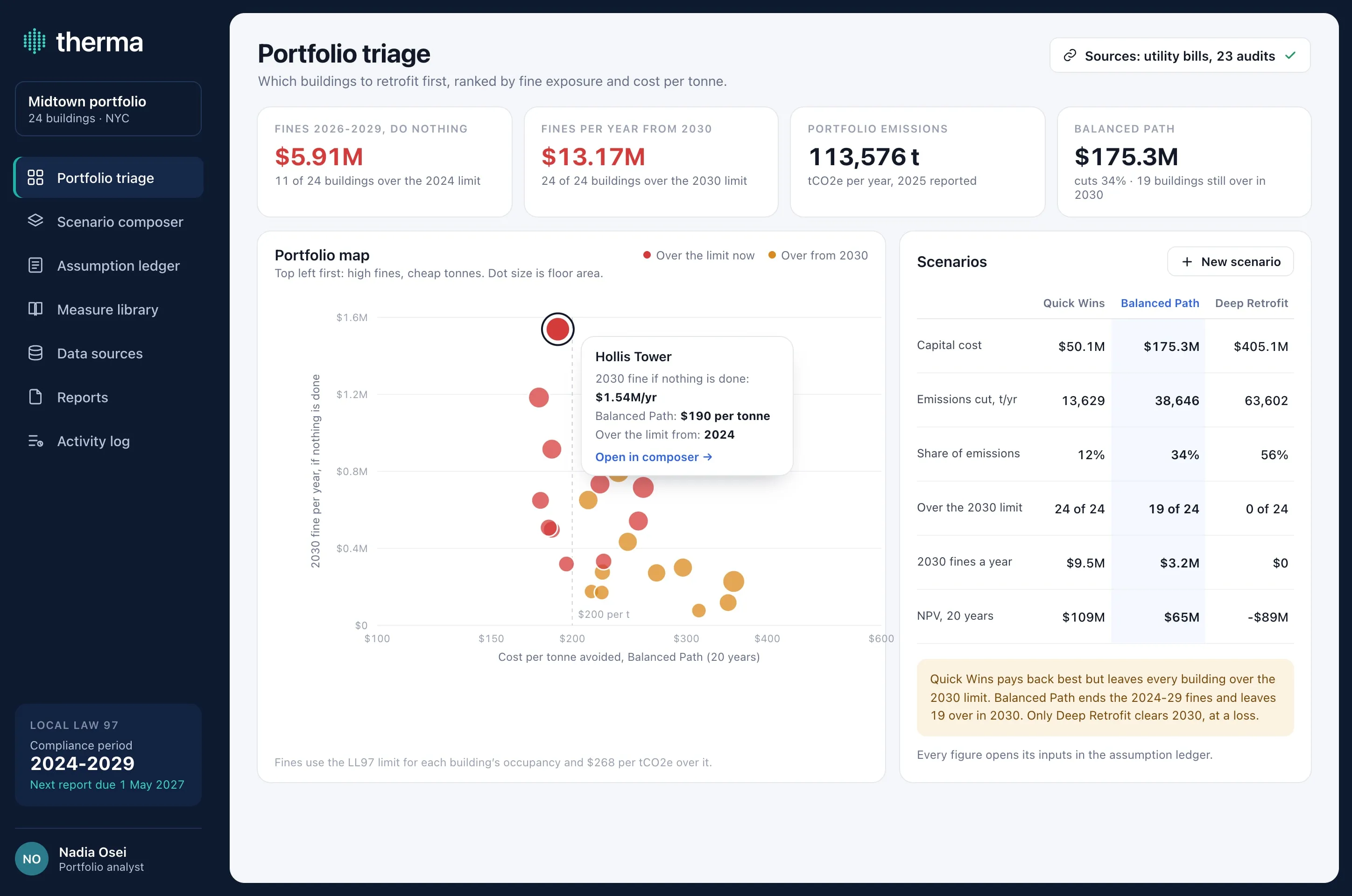Open the $13.17M fines per year card
1352x896 pixels.
click(651, 162)
